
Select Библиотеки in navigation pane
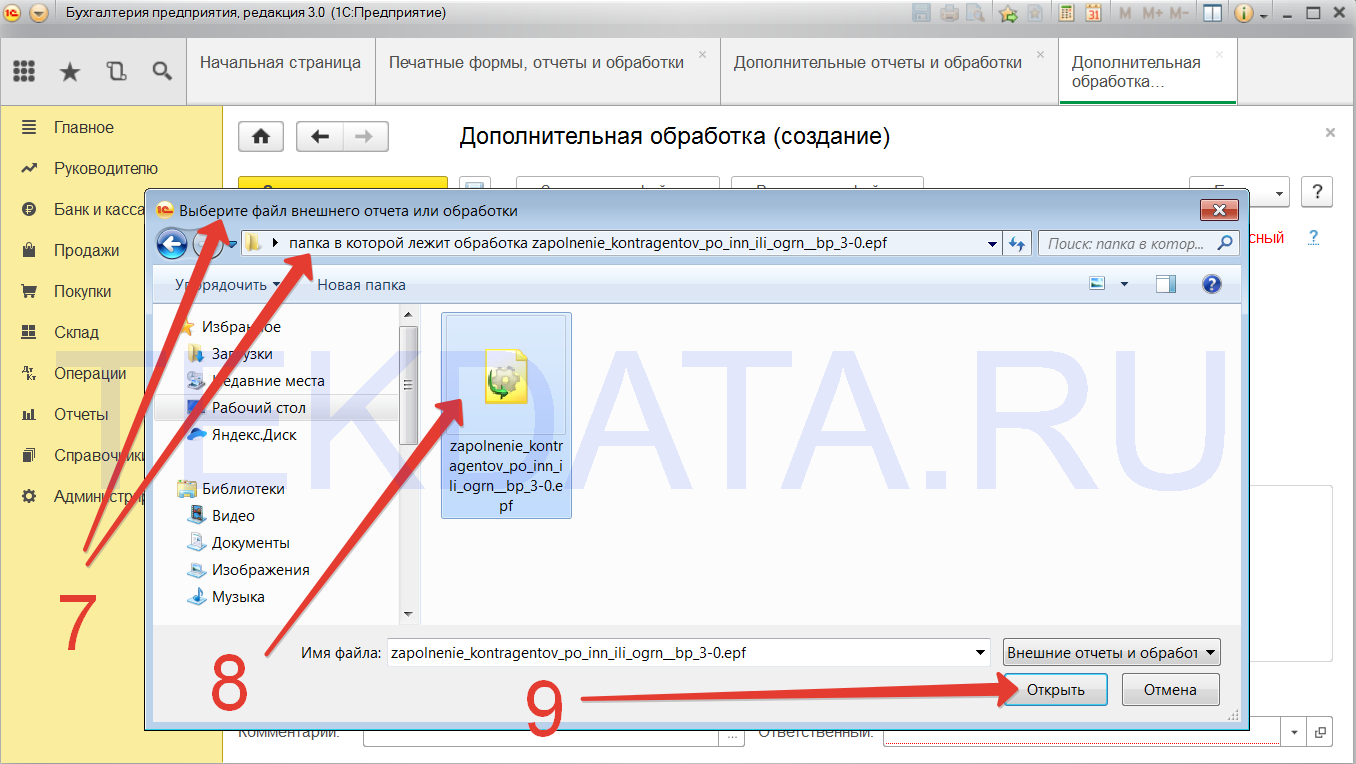click(243, 489)
